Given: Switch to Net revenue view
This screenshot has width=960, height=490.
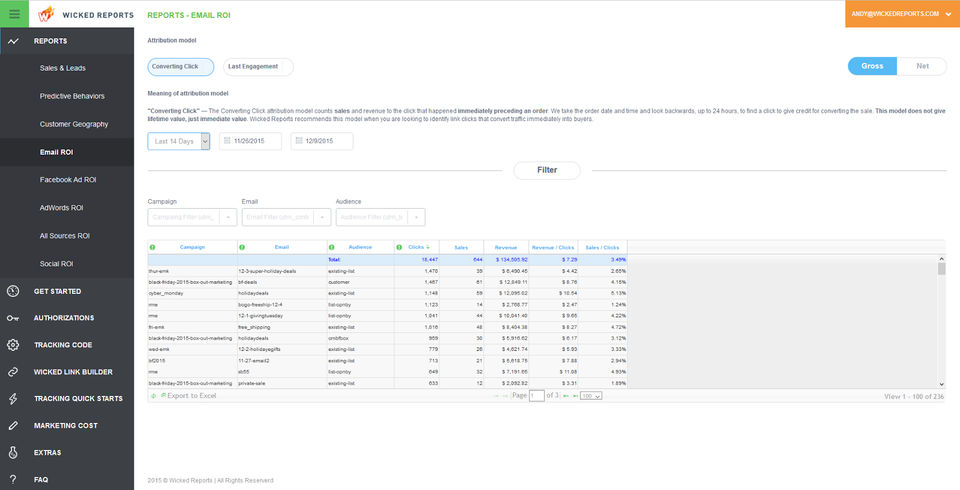Looking at the screenshot, I should tap(922, 66).
